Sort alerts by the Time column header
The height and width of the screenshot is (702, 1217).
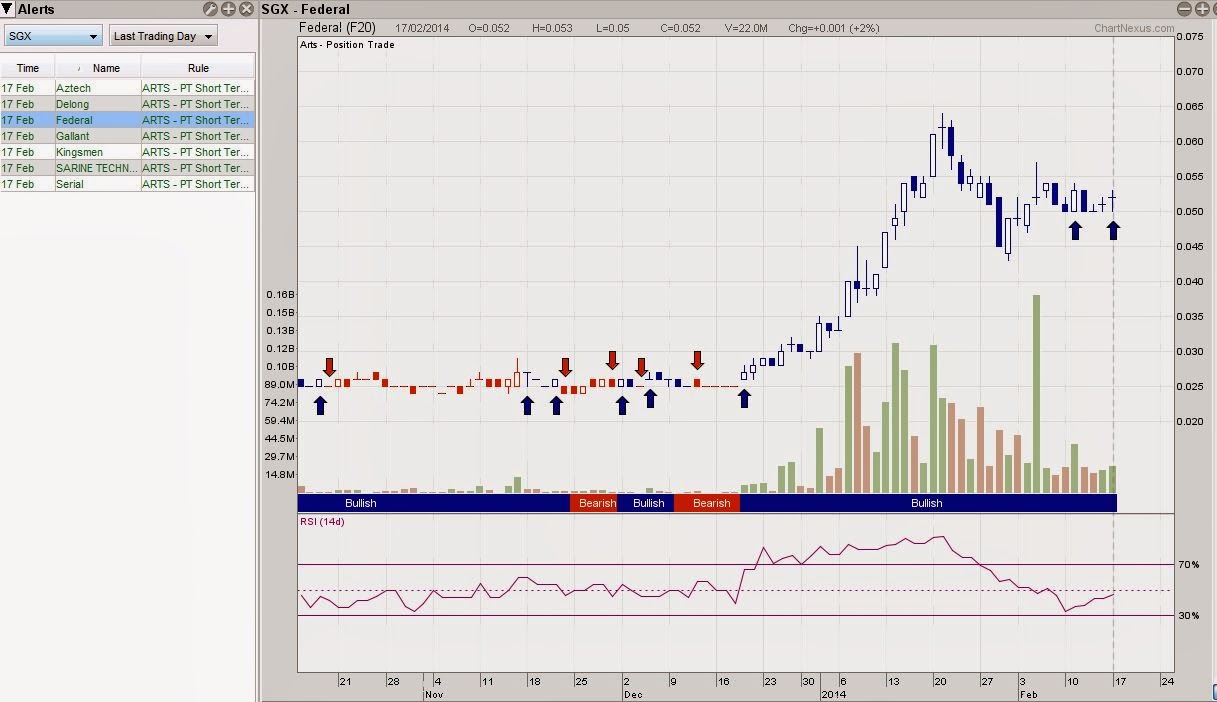tap(28, 68)
